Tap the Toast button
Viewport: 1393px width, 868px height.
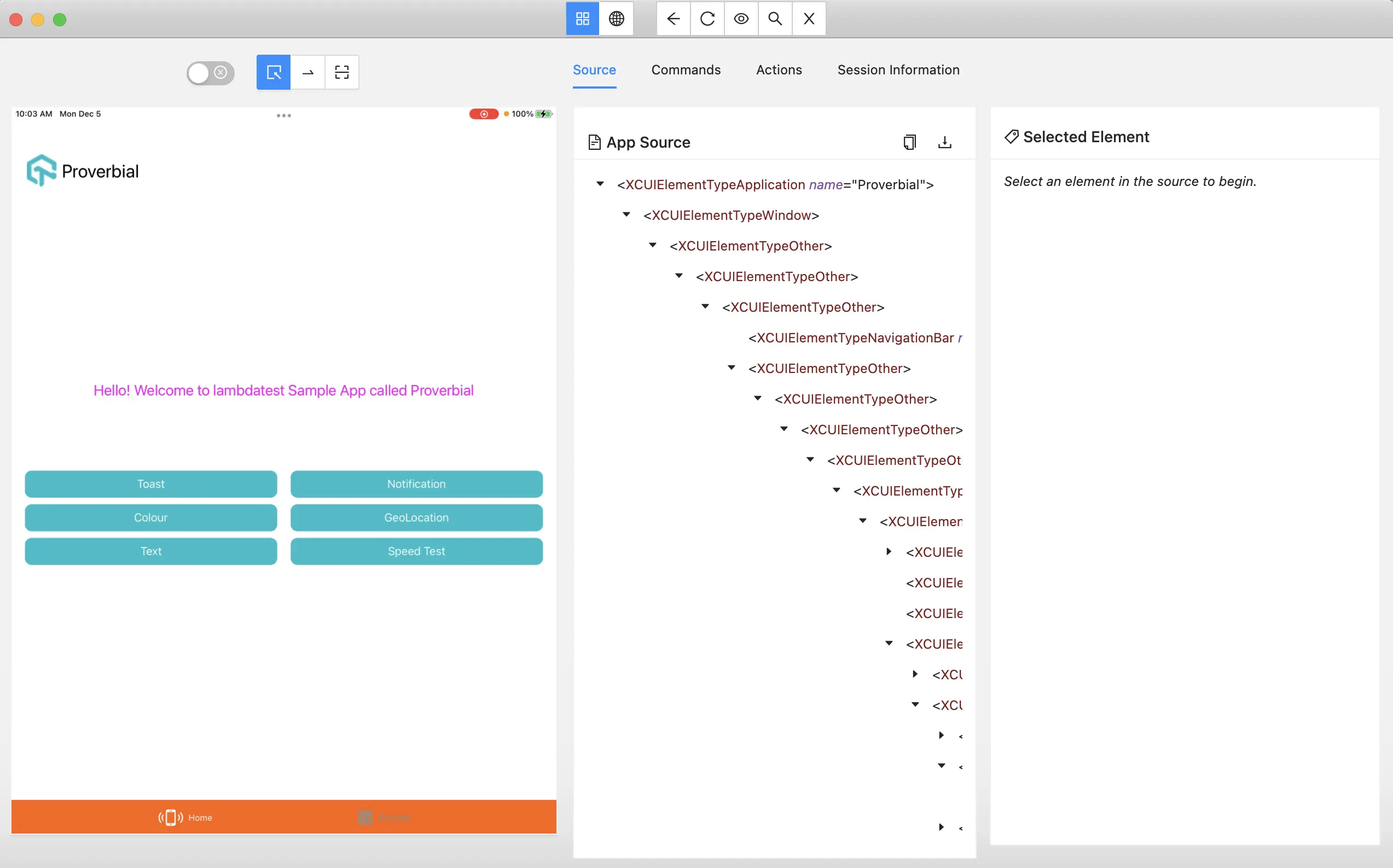151,484
